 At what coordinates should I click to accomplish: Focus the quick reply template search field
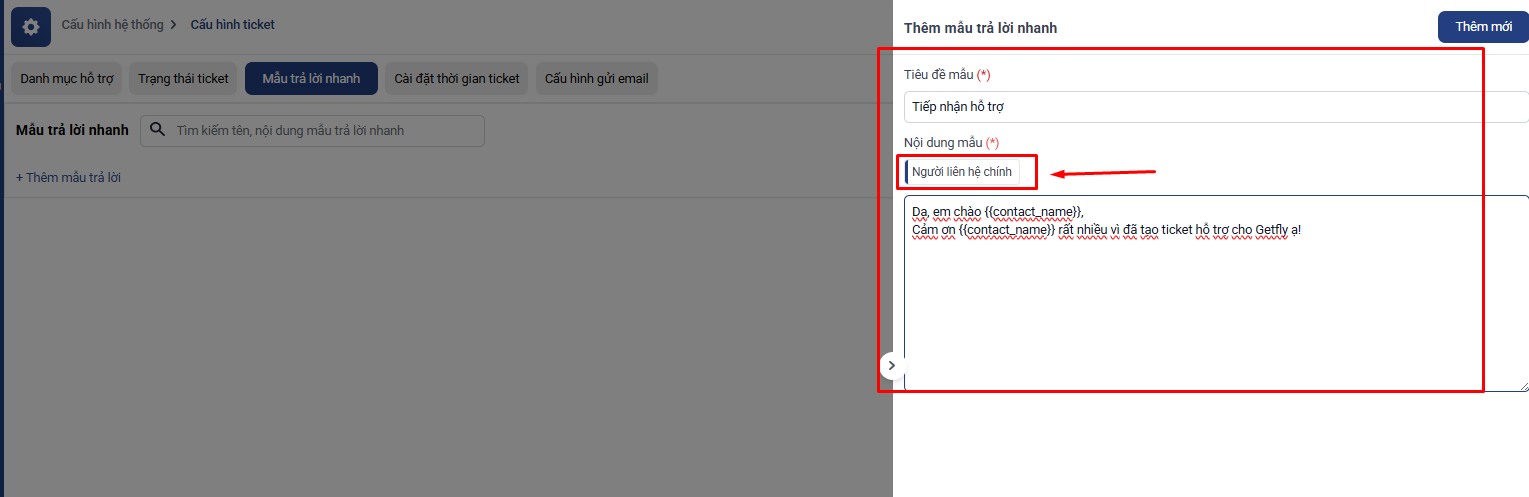325,130
